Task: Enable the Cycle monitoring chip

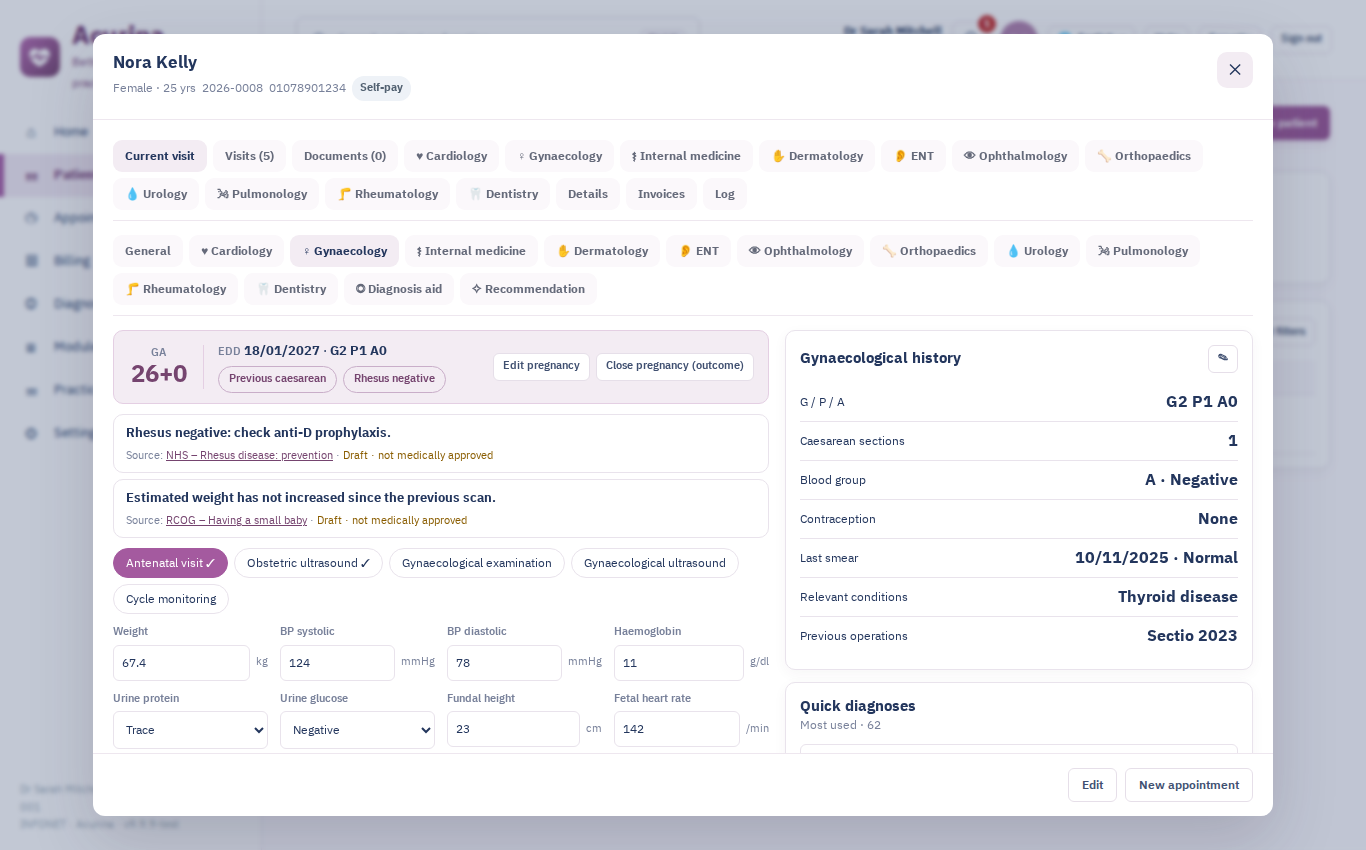Action: (x=171, y=599)
